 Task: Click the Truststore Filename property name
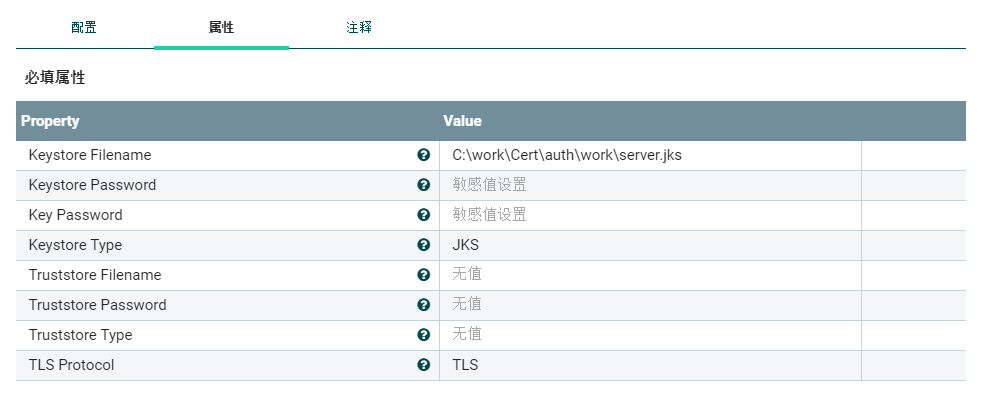pos(95,275)
